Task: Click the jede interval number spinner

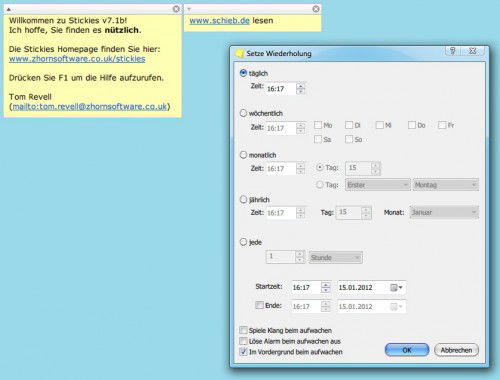Action: [300, 257]
